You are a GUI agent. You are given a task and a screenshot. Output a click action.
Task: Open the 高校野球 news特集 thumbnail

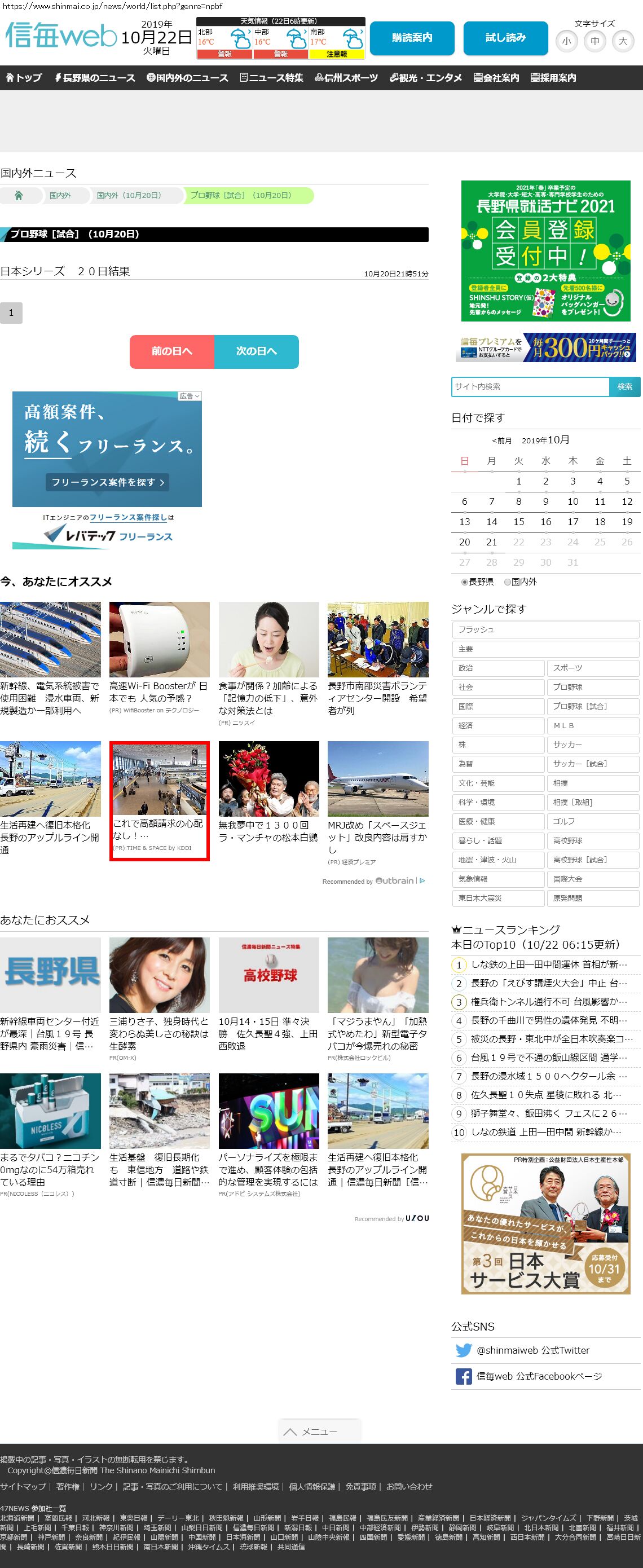[x=268, y=975]
